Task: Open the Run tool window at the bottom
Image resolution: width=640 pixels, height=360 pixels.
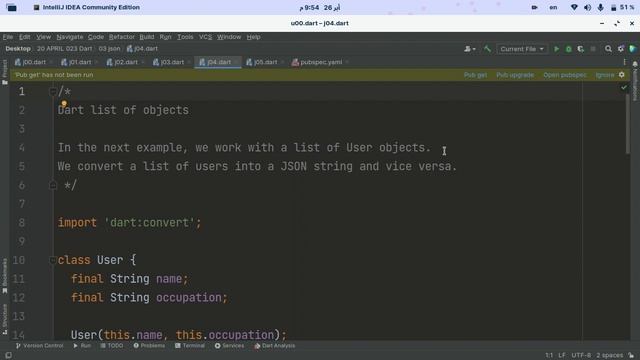Action: 82,346
